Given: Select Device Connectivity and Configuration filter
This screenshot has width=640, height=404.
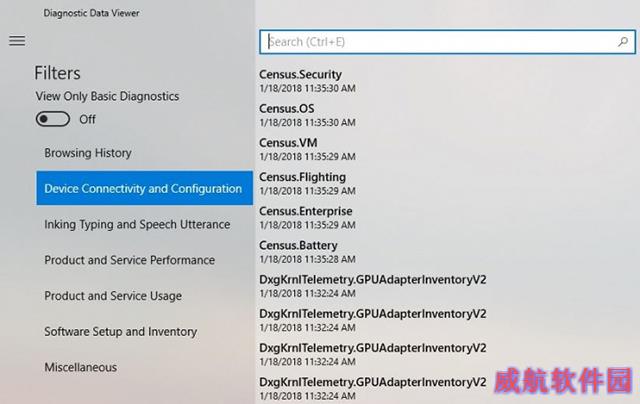Looking at the screenshot, I should click(144, 188).
